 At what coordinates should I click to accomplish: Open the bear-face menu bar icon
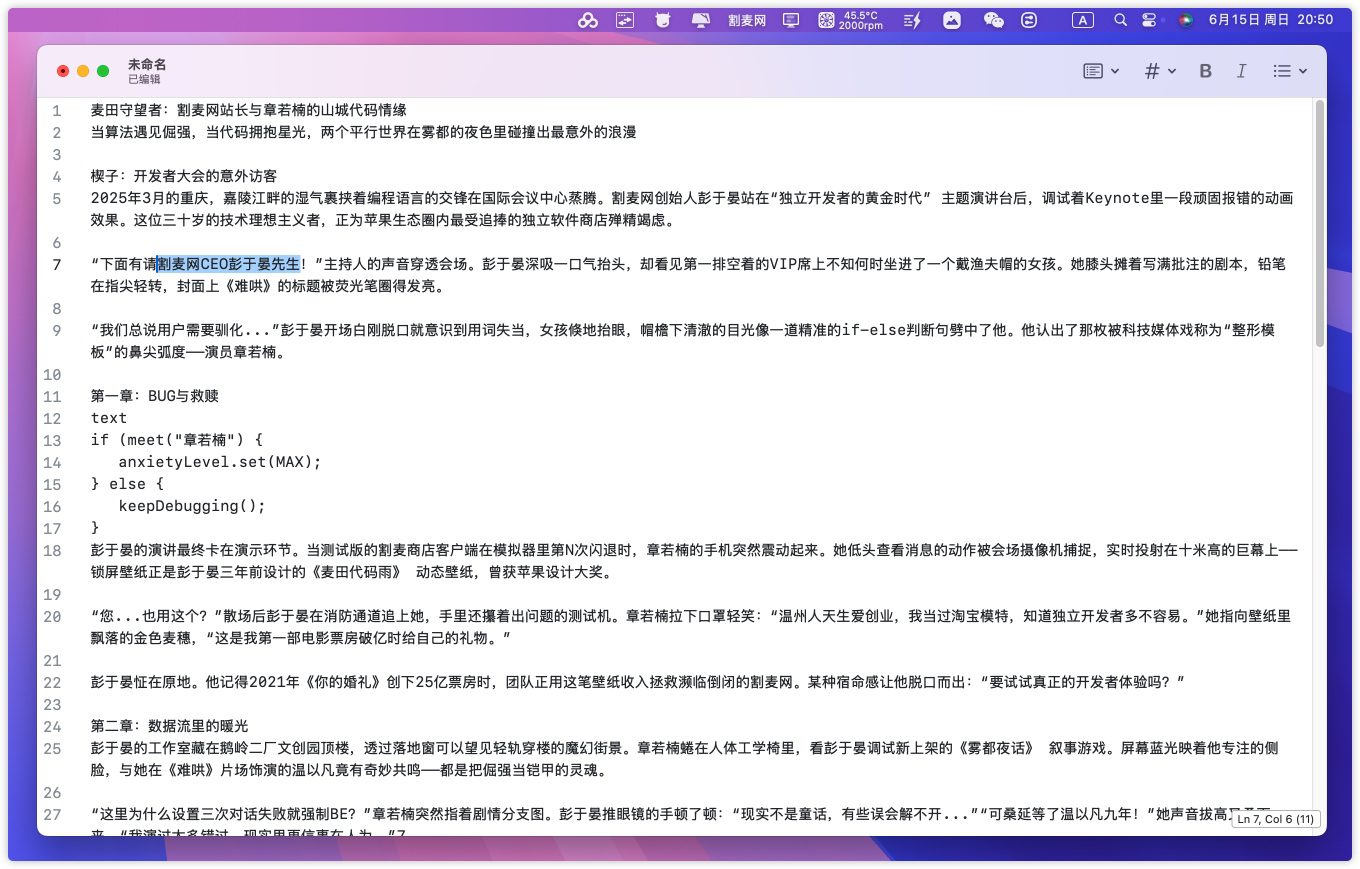point(662,19)
